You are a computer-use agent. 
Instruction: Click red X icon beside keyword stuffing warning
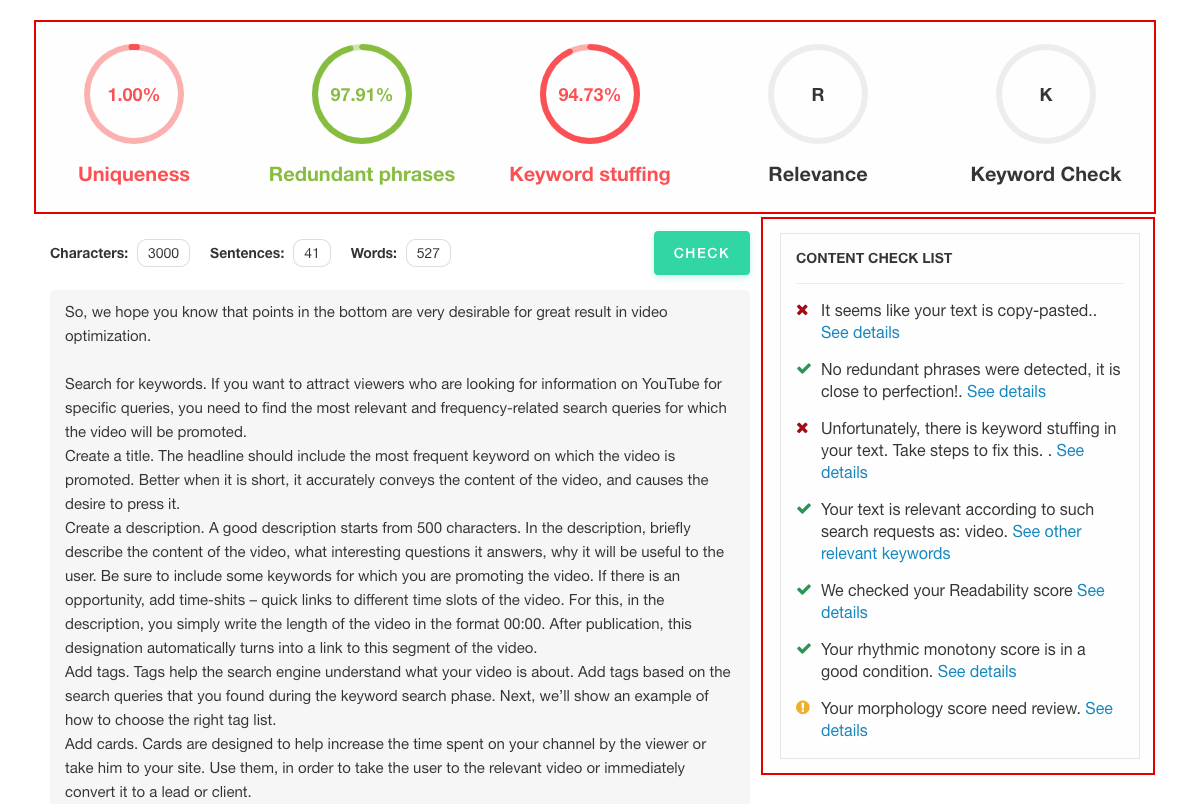(x=803, y=428)
